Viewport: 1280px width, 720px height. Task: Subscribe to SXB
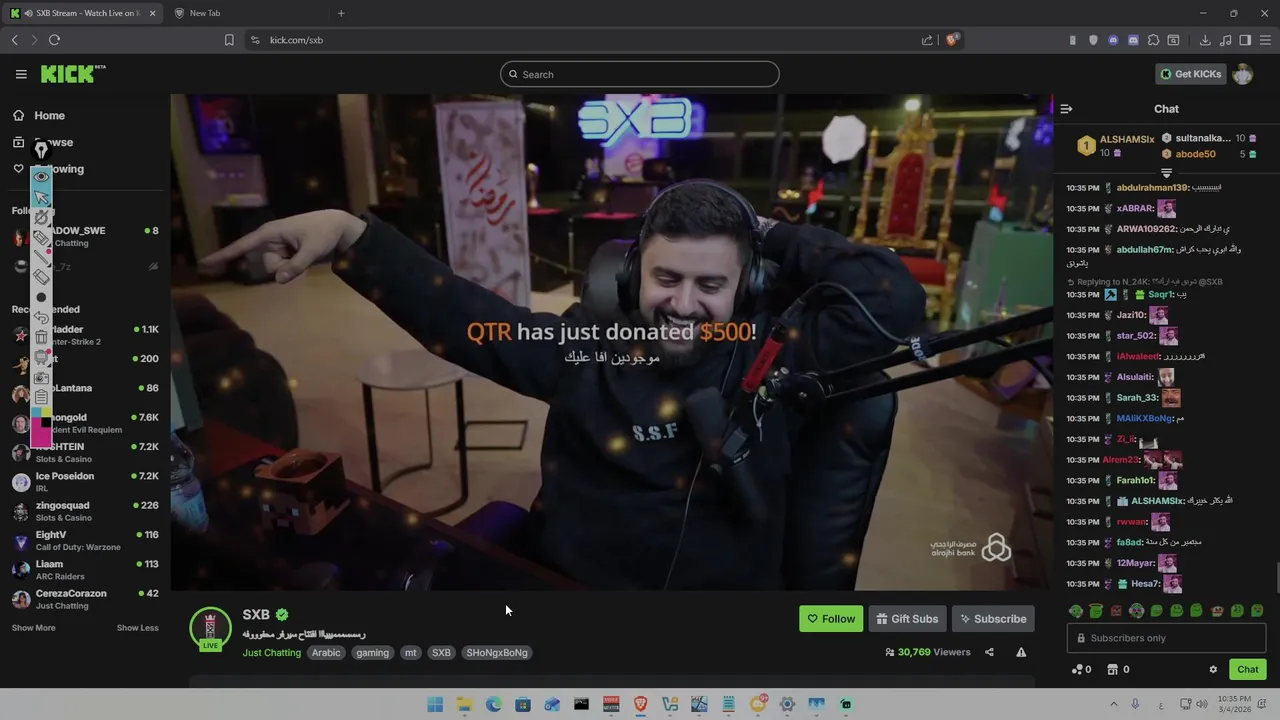pyautogui.click(x=993, y=619)
